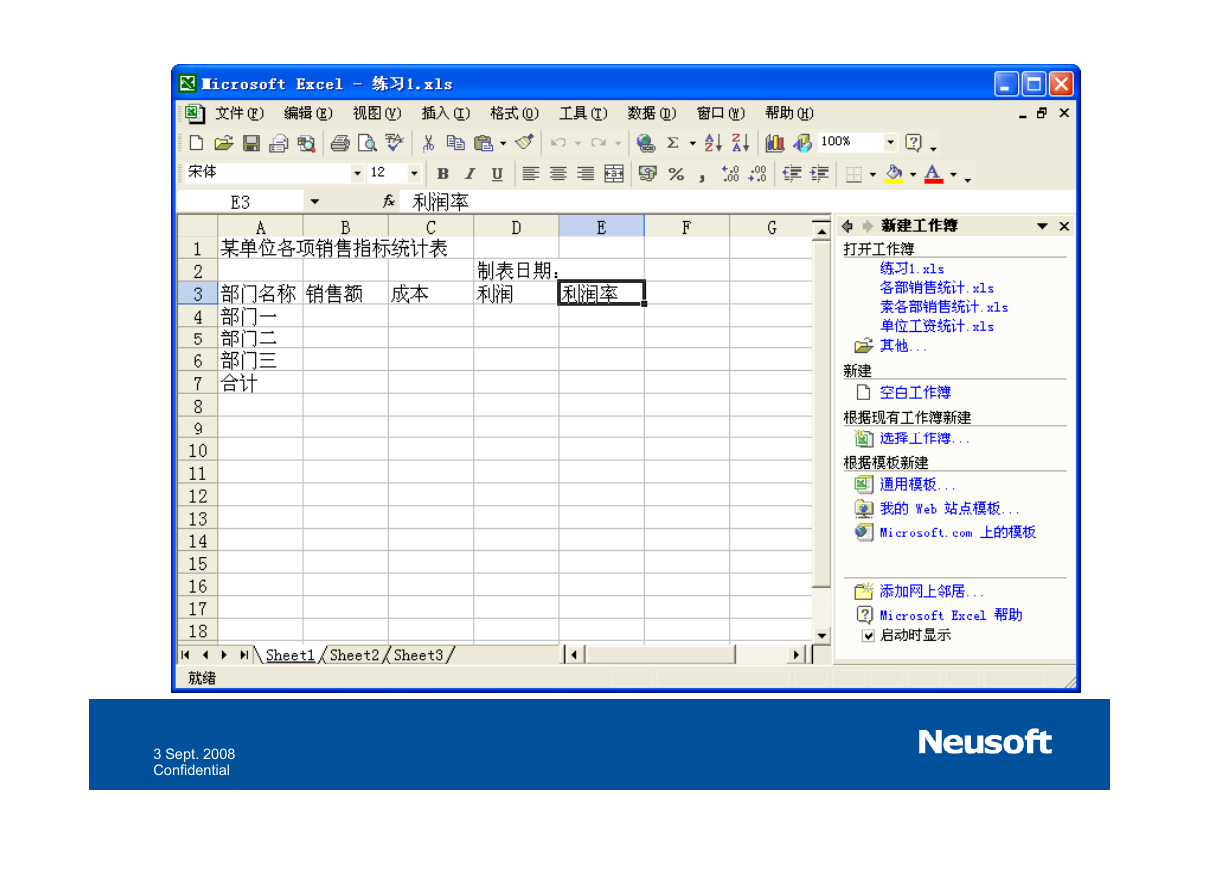Open the font name dropdown 宋体

358,173
